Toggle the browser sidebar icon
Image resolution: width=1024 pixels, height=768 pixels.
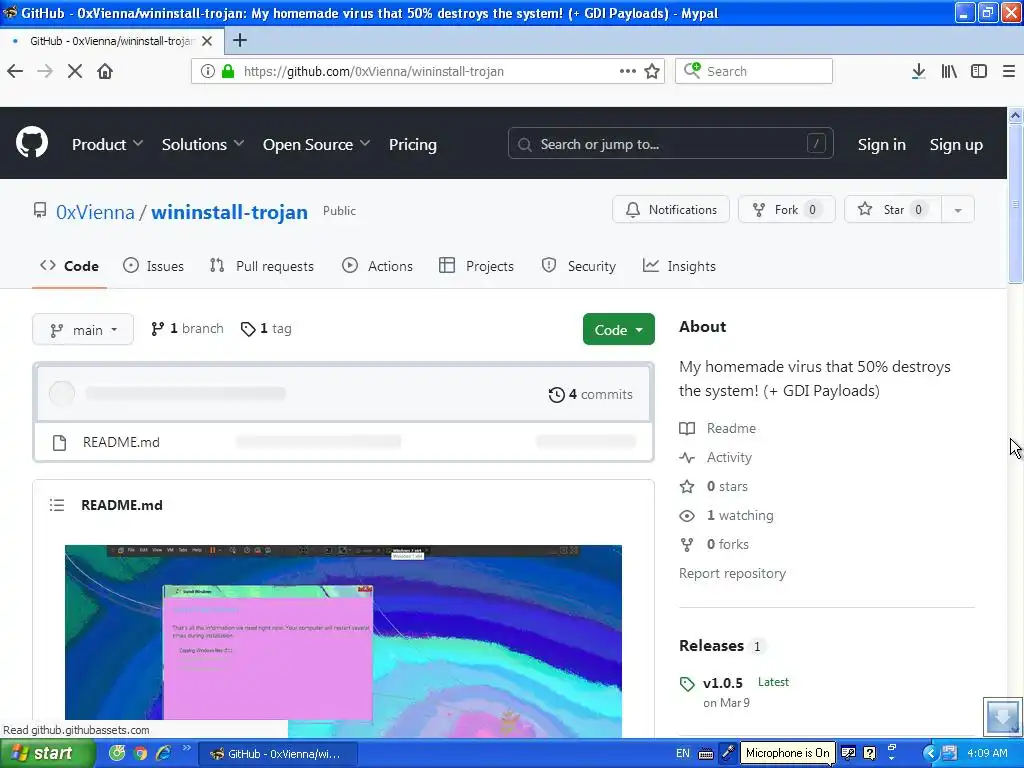(x=979, y=71)
